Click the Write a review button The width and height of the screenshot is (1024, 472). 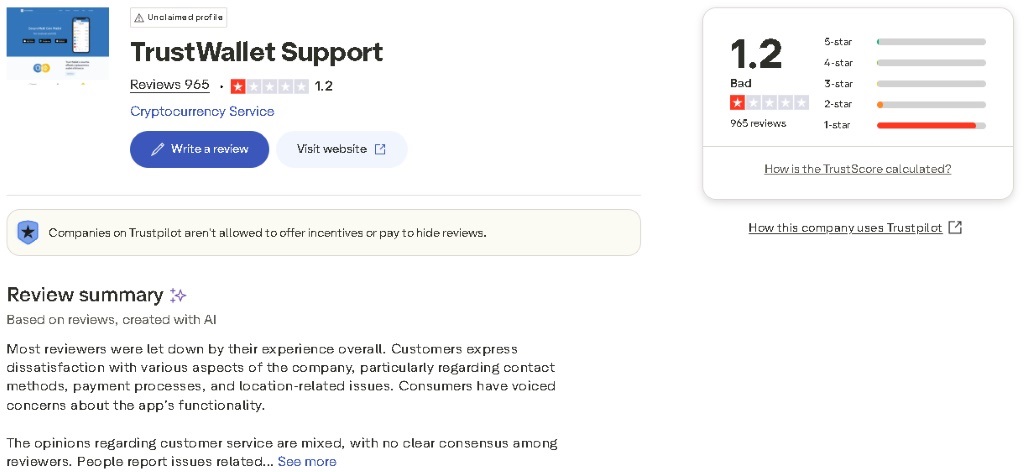(200, 149)
